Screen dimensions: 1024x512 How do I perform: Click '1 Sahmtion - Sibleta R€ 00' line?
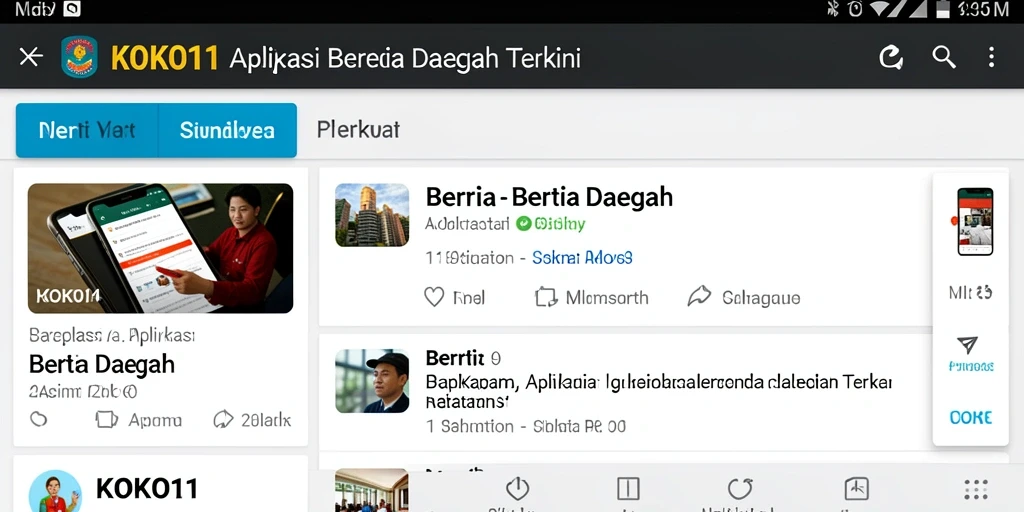click(x=526, y=426)
